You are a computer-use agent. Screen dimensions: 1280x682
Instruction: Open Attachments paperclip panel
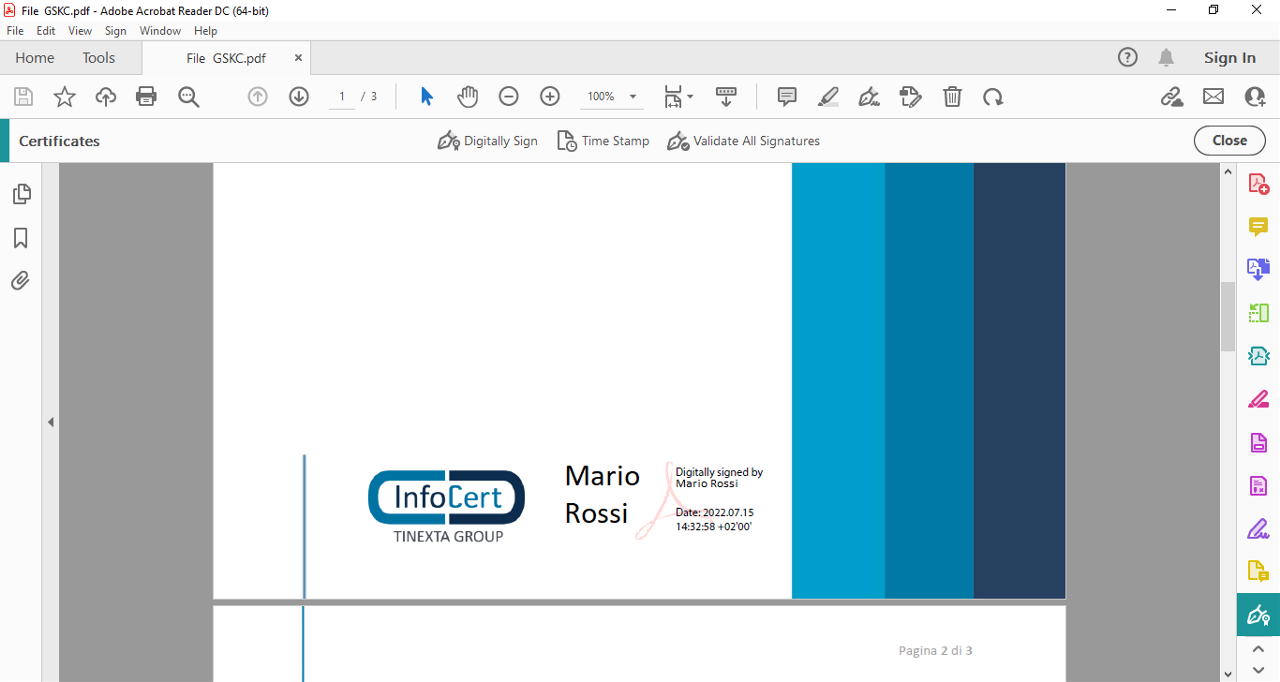coord(20,281)
